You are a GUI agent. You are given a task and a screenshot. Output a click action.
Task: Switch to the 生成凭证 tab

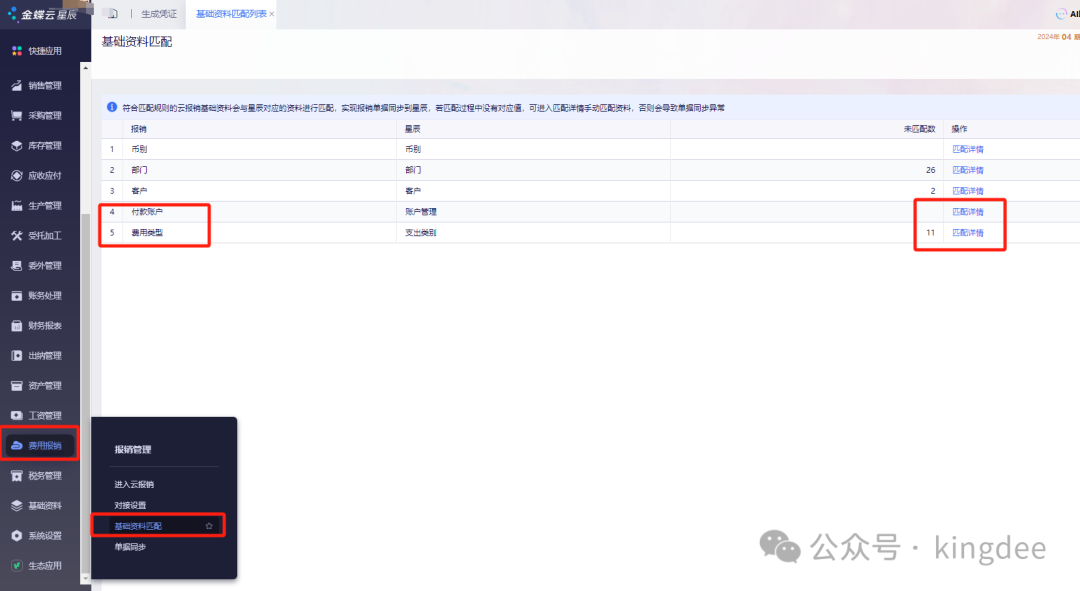pos(159,14)
